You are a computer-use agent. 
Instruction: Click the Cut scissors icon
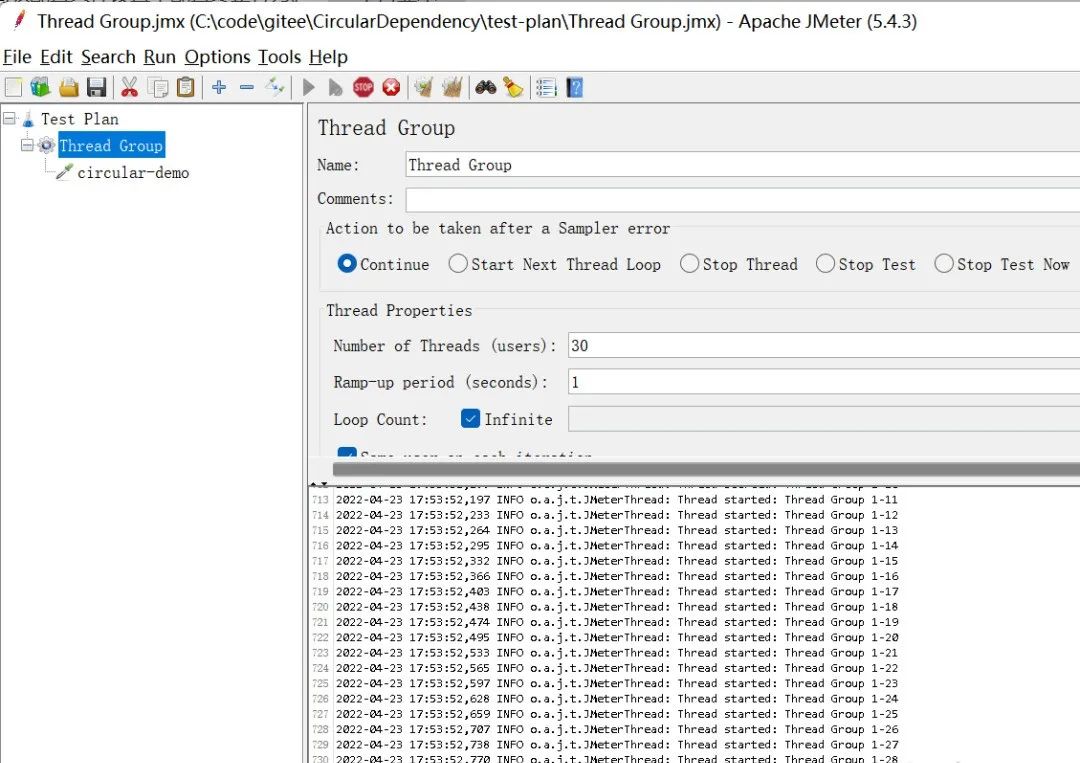(x=129, y=87)
